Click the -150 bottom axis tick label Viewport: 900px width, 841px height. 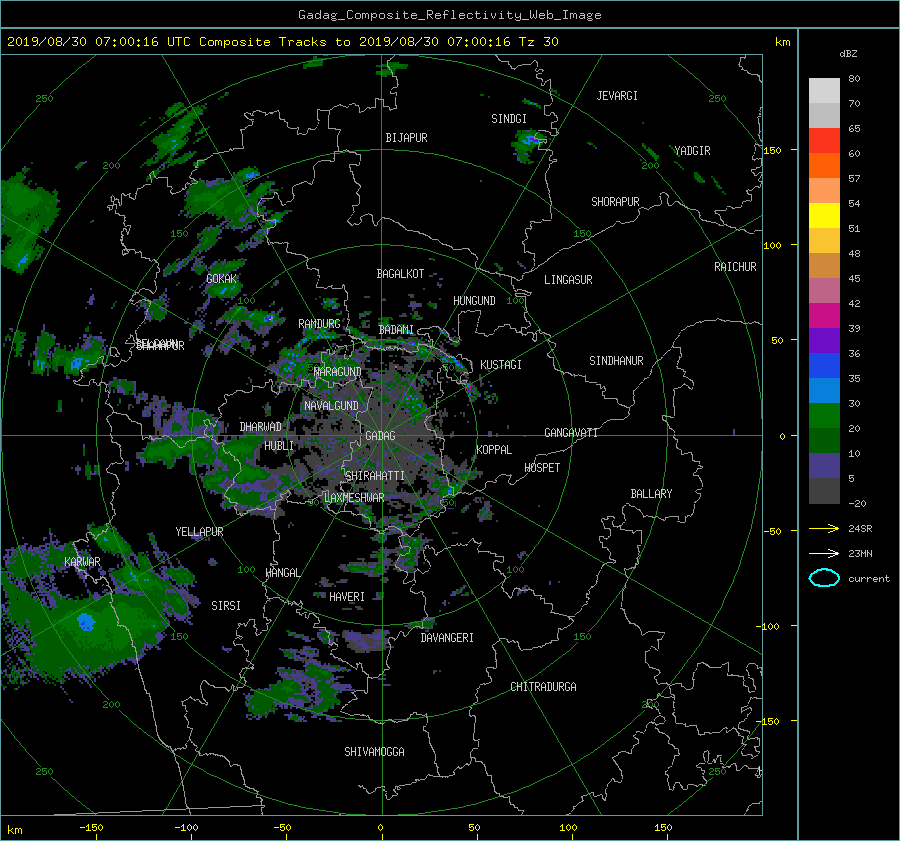[91, 828]
